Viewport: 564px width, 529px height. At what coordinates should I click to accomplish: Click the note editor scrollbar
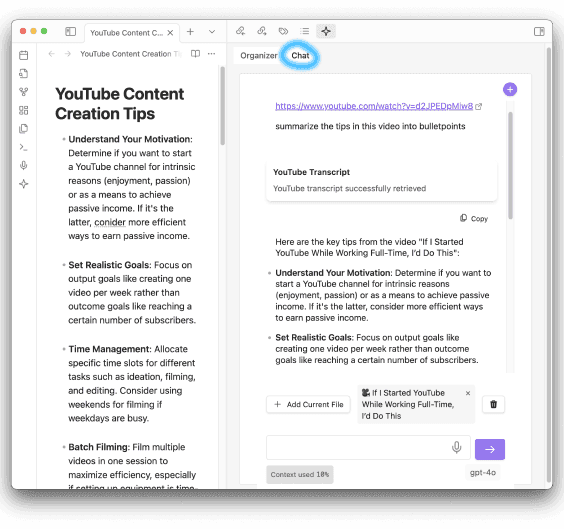(x=222, y=106)
